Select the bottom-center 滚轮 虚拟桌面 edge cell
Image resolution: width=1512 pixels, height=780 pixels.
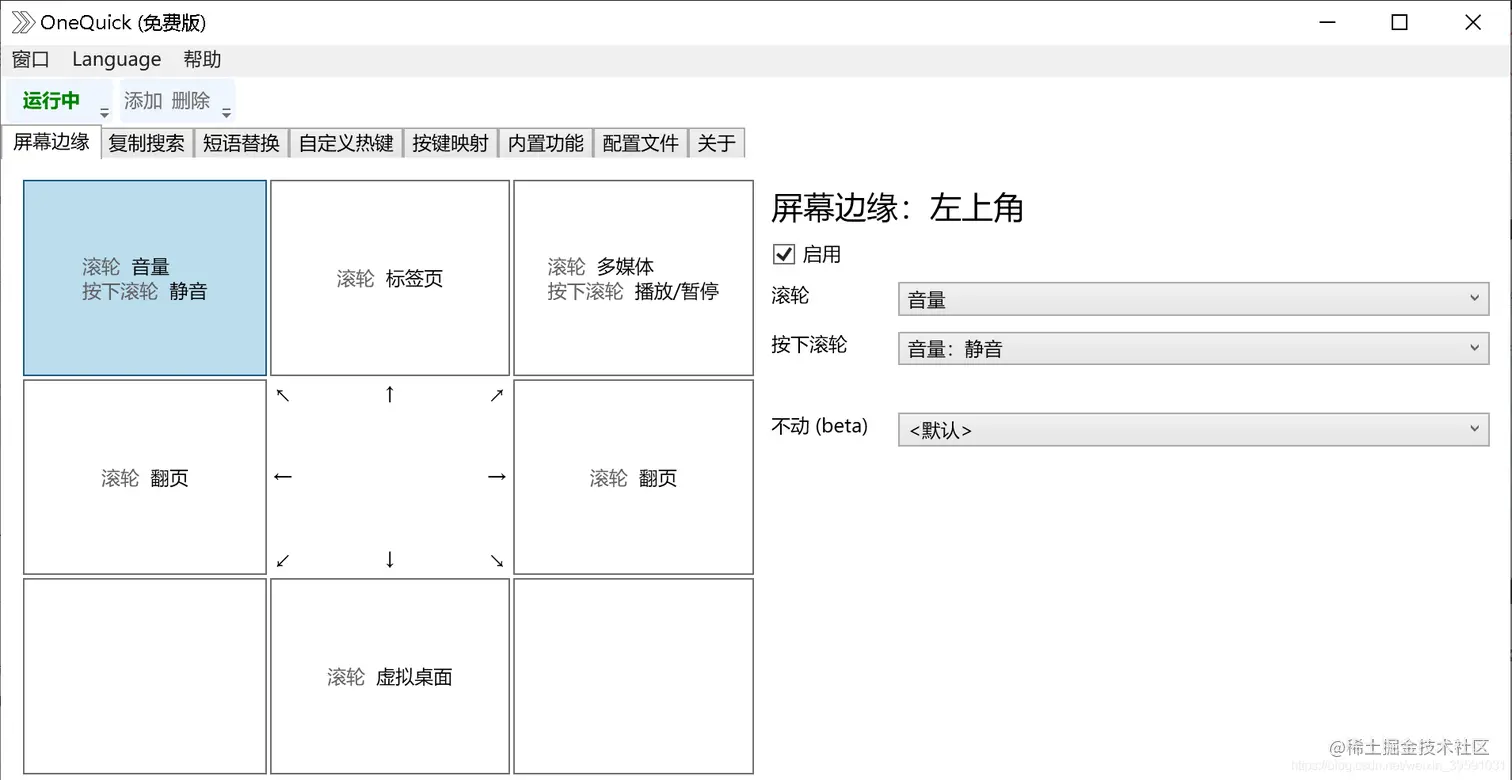point(389,676)
